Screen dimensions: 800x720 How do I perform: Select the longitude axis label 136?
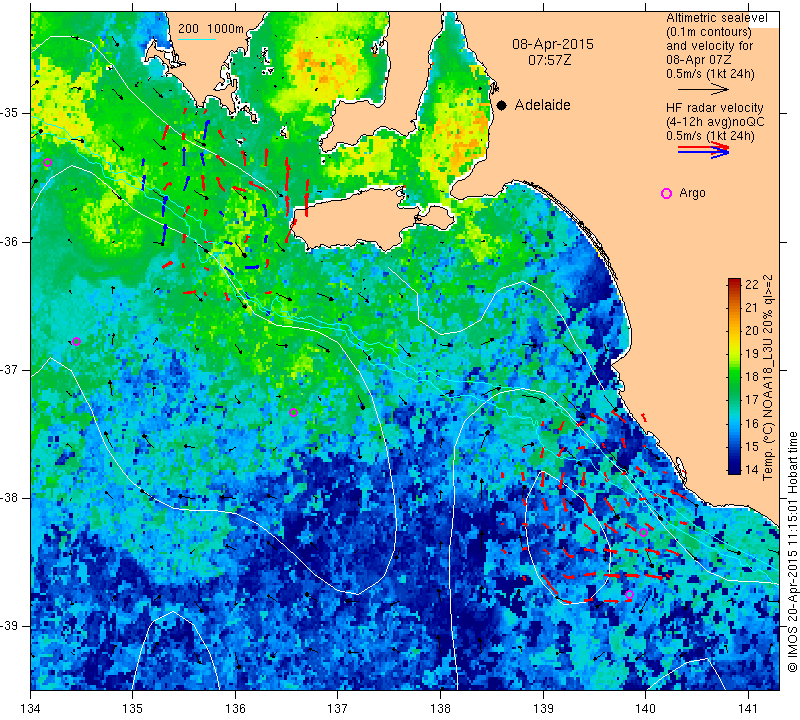[235, 709]
